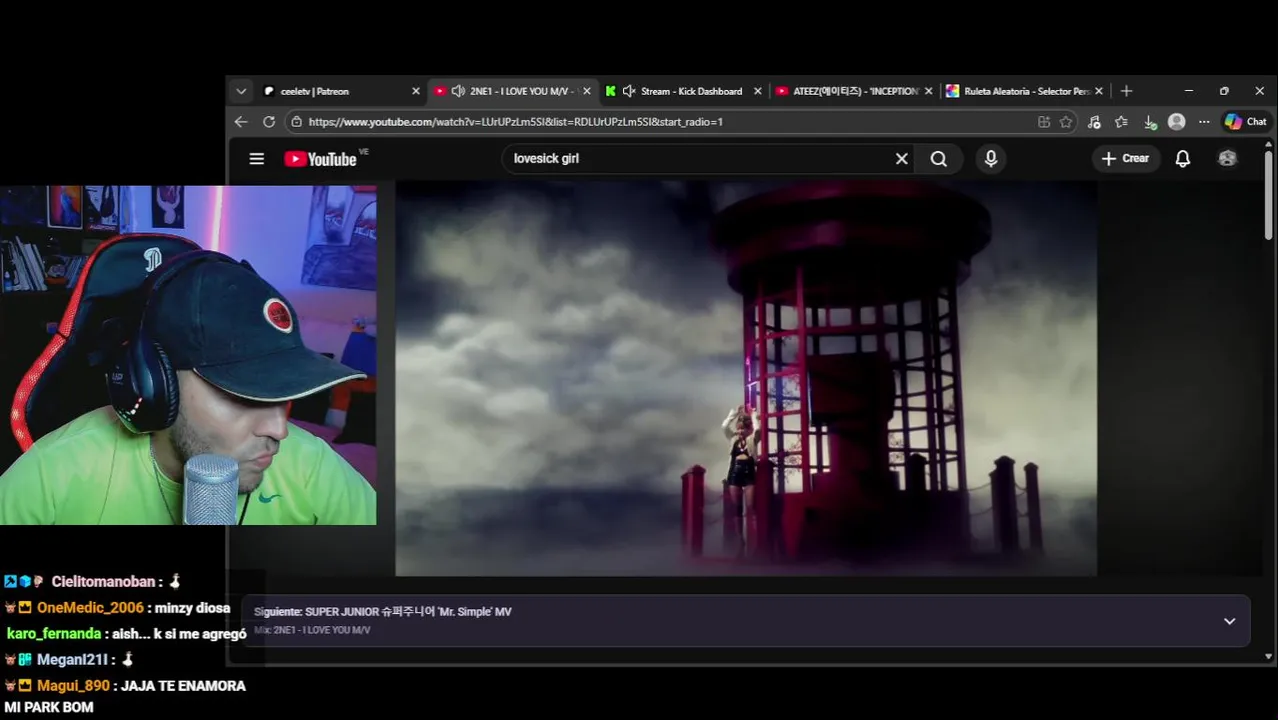Open the favorites list icon
Viewport: 1278px width, 720px height.
tap(1121, 122)
